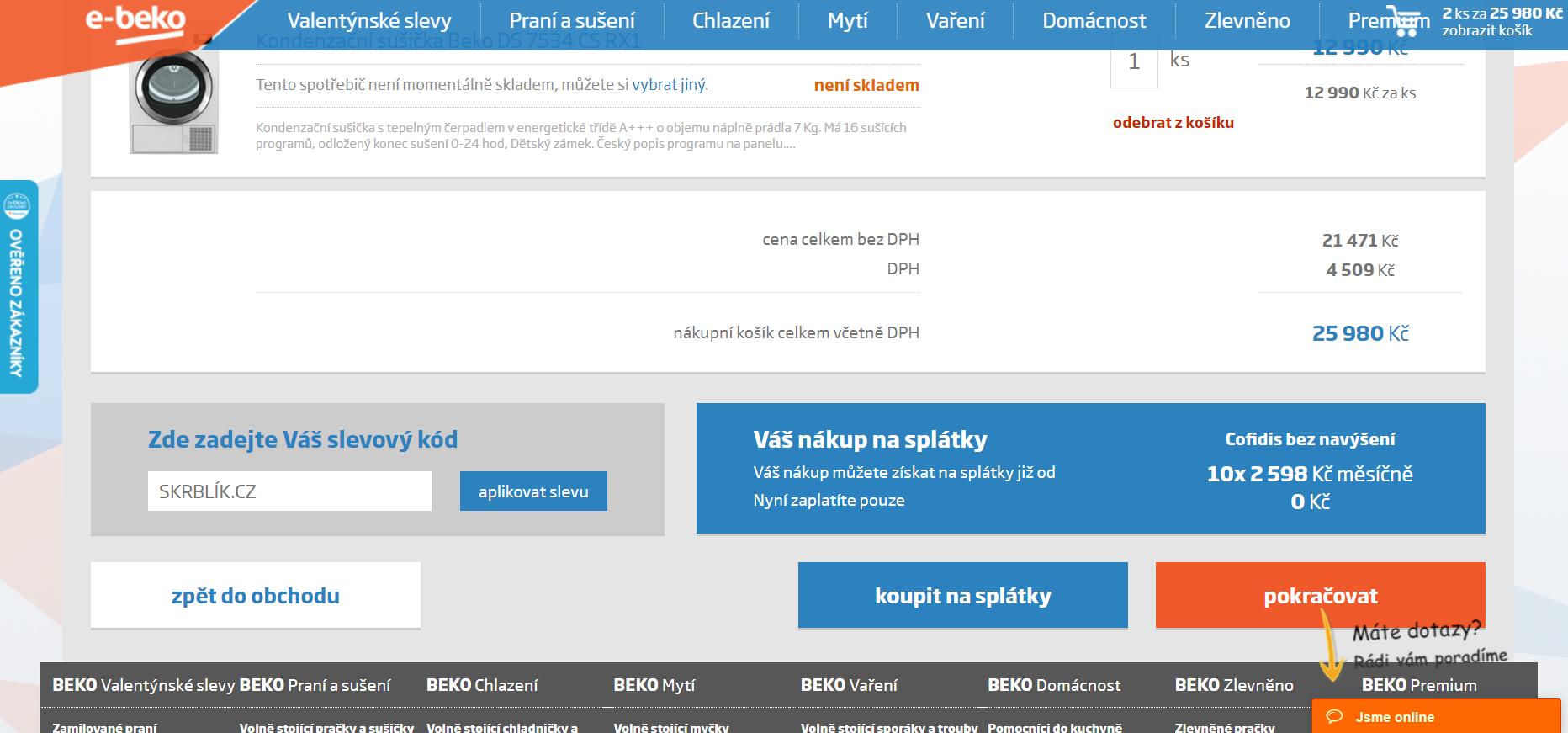Open Domácnost menu
The width and height of the screenshot is (1568, 733).
click(x=1094, y=20)
